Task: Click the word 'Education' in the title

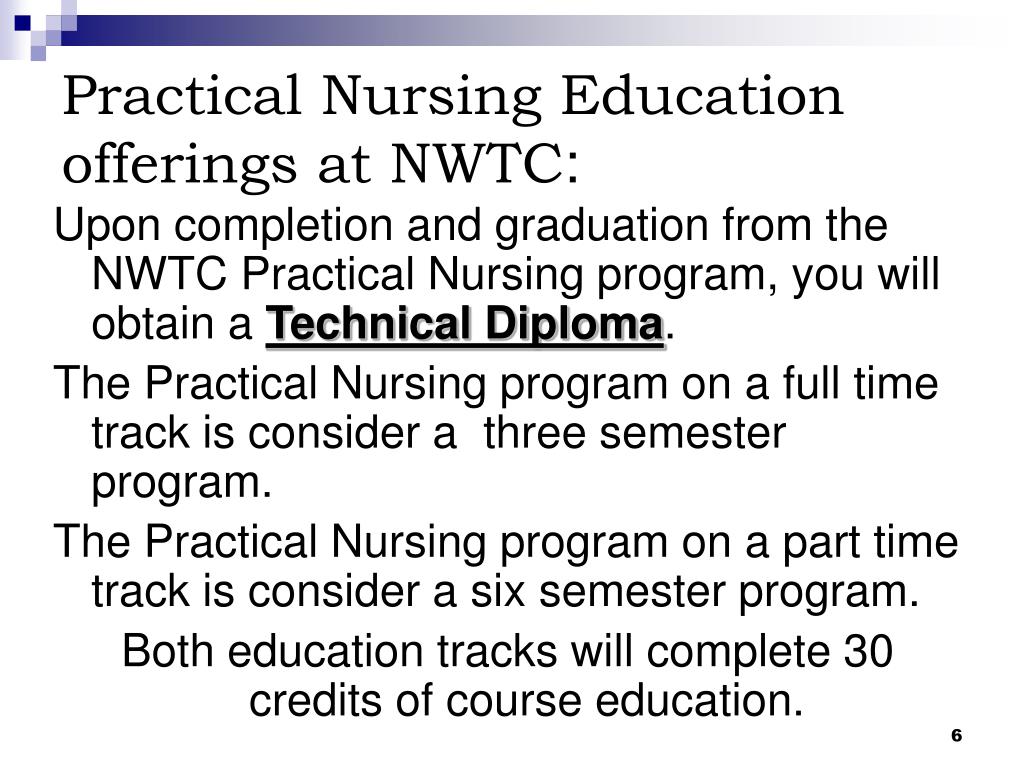Action: 702,96
